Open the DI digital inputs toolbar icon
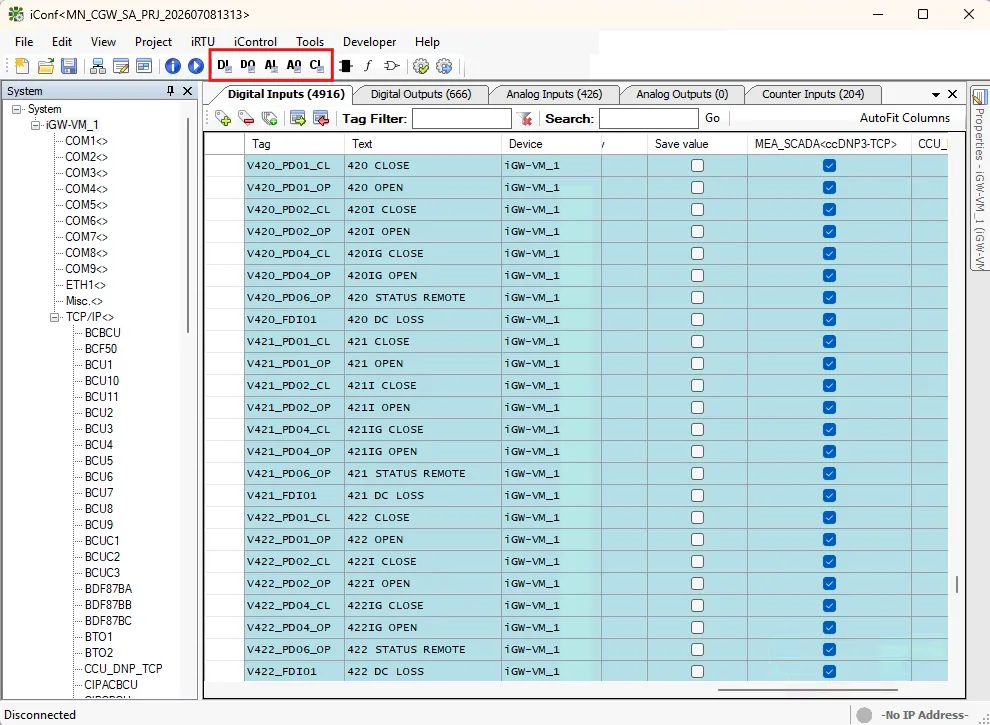This screenshot has width=990, height=725. (224, 65)
